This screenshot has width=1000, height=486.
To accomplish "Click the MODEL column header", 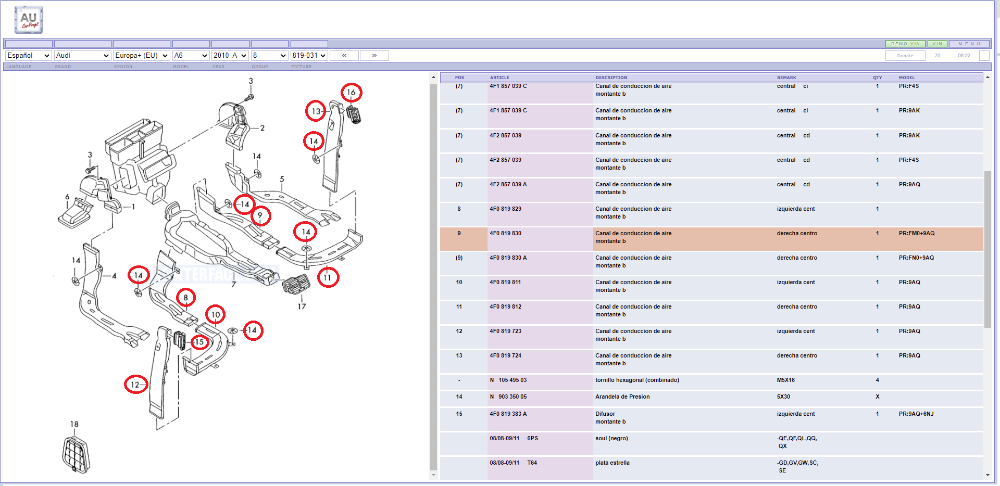I will (906, 77).
